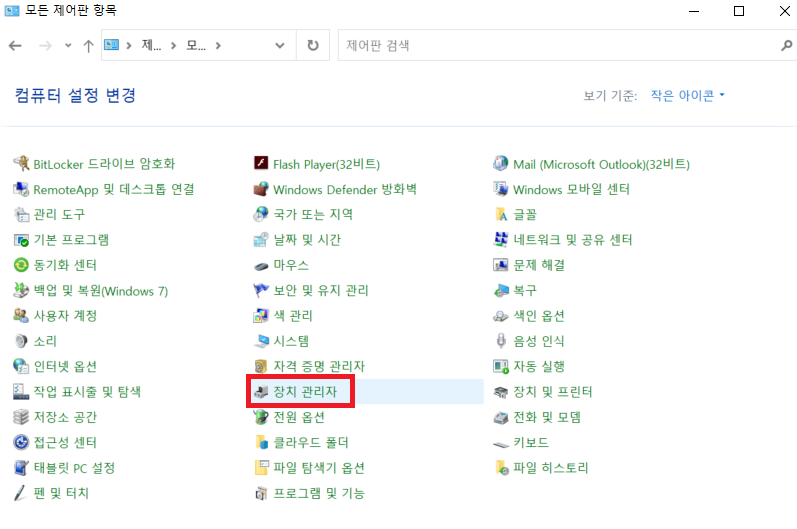Click the 클라우드 폴더 icon
The image size is (797, 529).
pyautogui.click(x=261, y=443)
